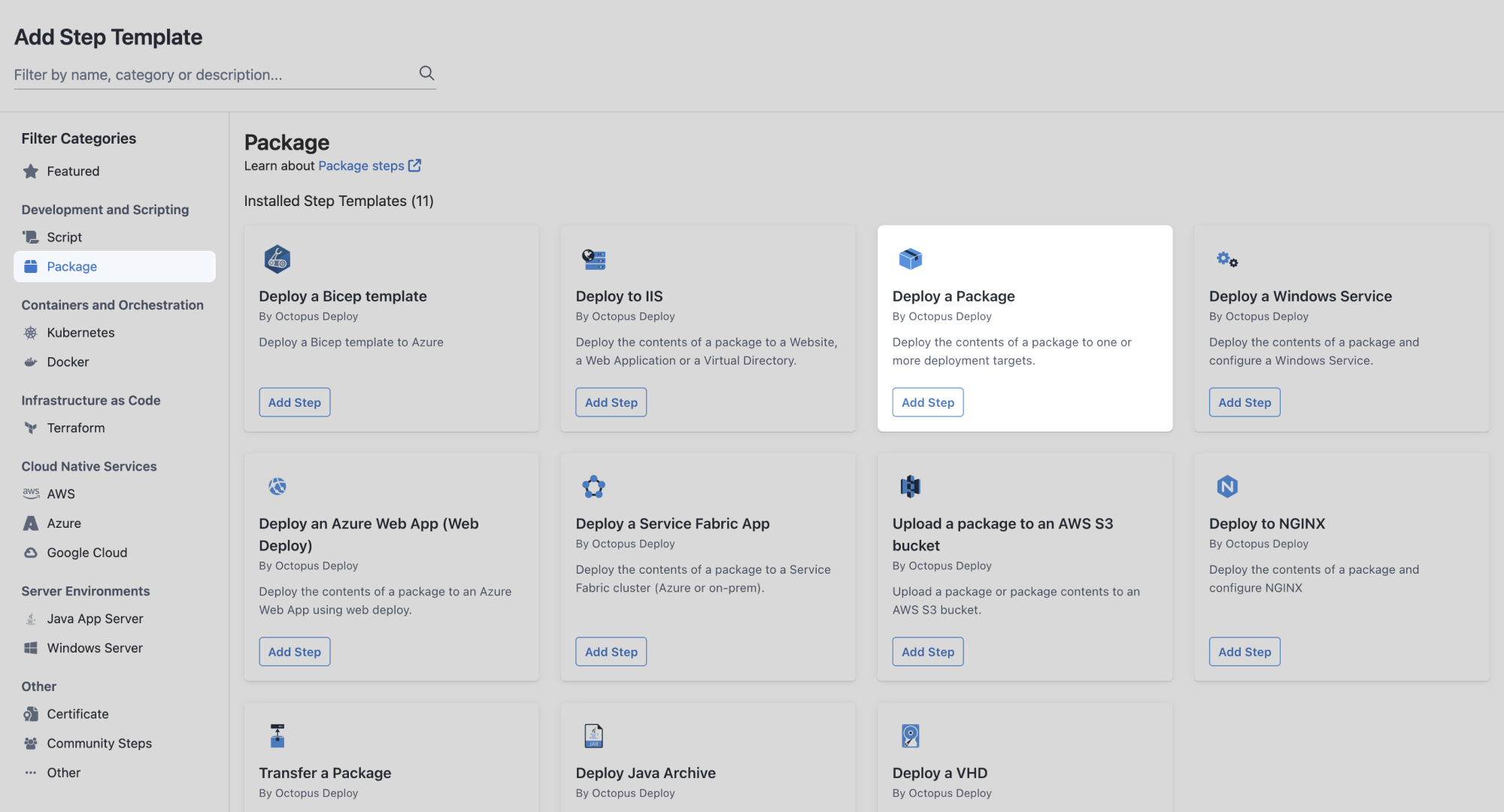Click the Windows Server logo icon
The height and width of the screenshot is (812, 1504).
[31, 648]
